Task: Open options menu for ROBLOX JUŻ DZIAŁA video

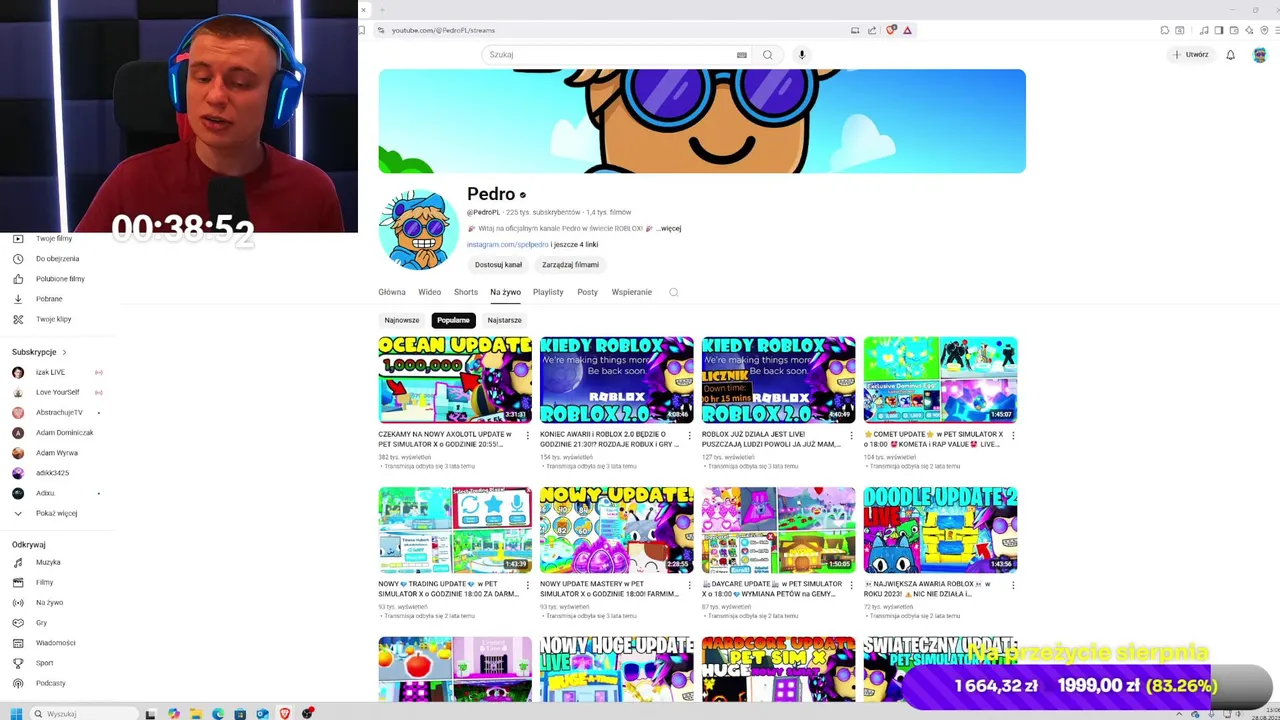Action: pyautogui.click(x=851, y=435)
